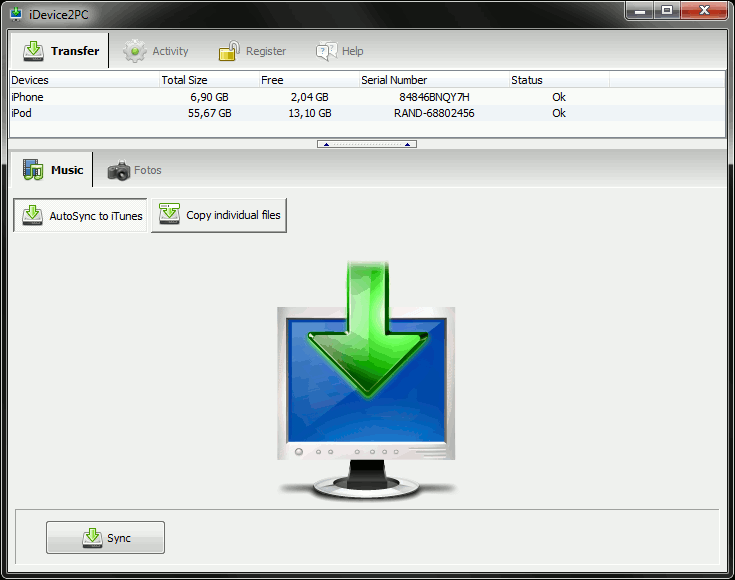Click the iPod free space 13,10 GB

click(309, 113)
